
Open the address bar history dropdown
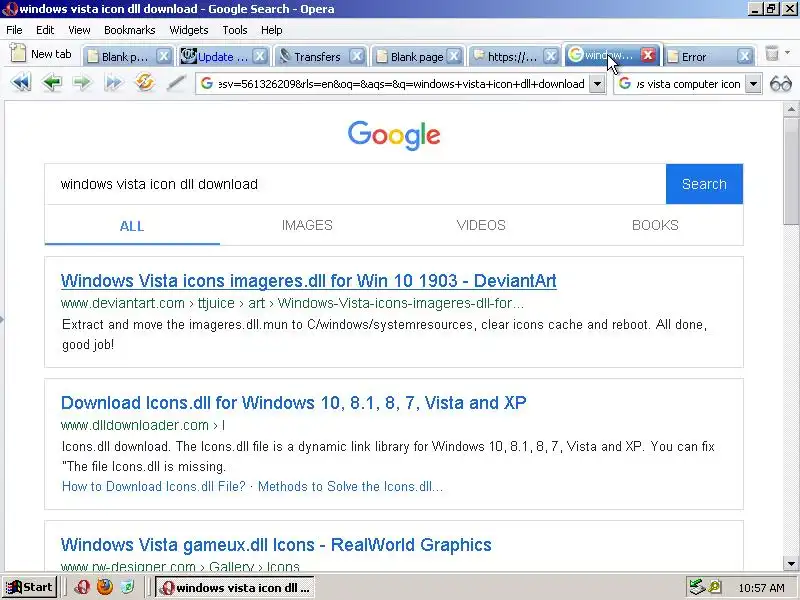597,84
